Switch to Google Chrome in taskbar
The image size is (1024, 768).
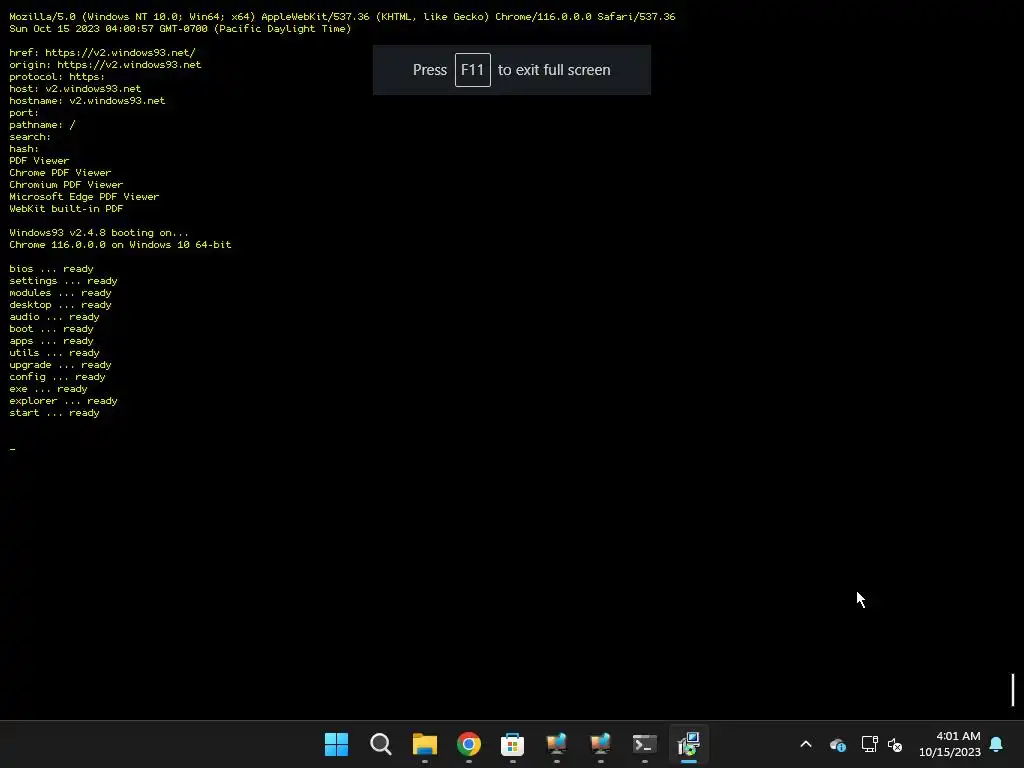click(469, 744)
